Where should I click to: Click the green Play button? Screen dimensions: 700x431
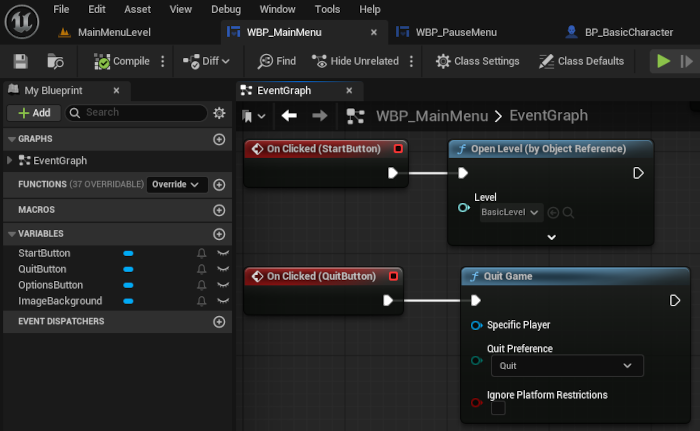pyautogui.click(x=663, y=61)
